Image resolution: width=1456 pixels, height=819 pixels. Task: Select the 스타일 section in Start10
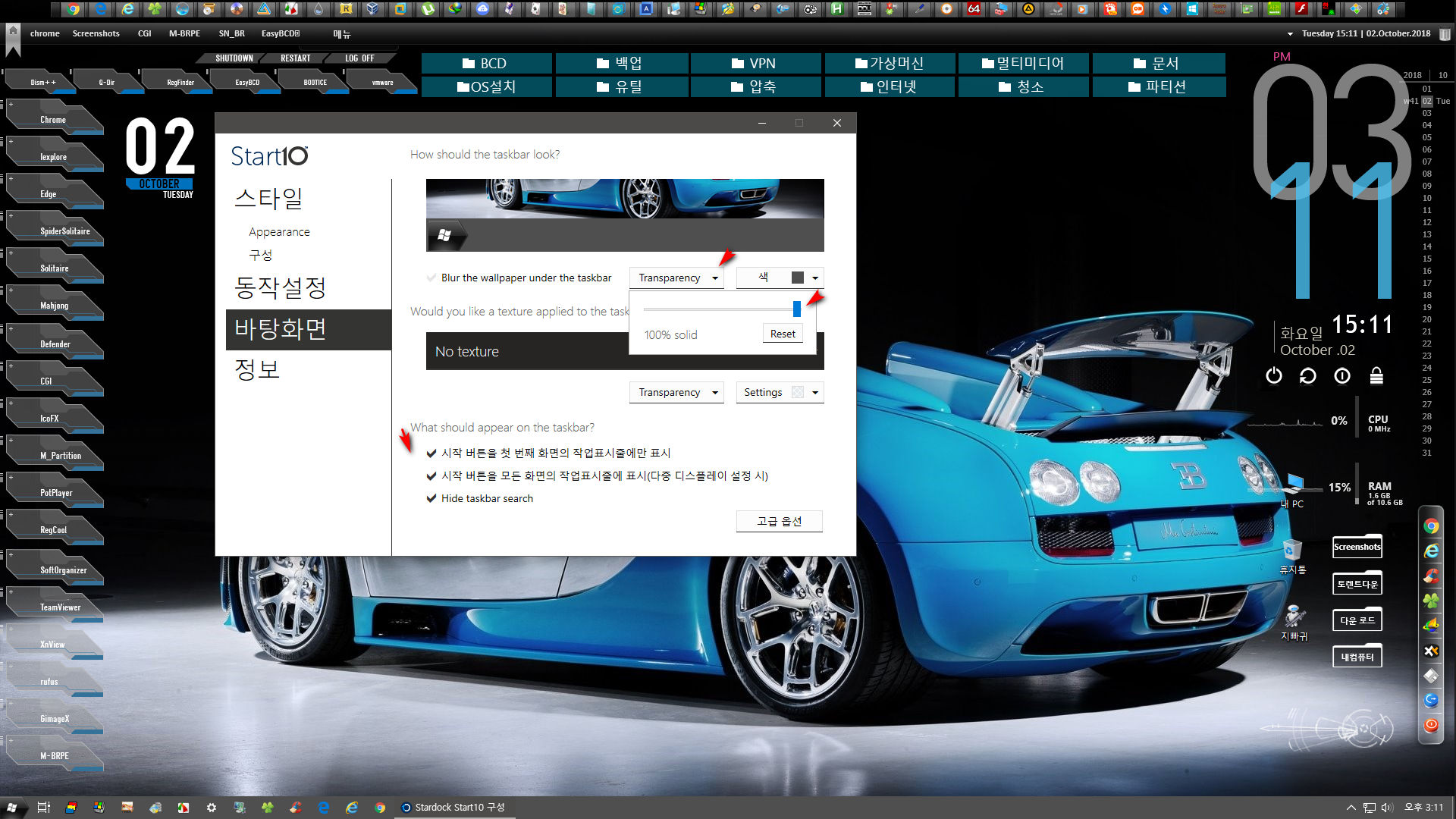268,198
